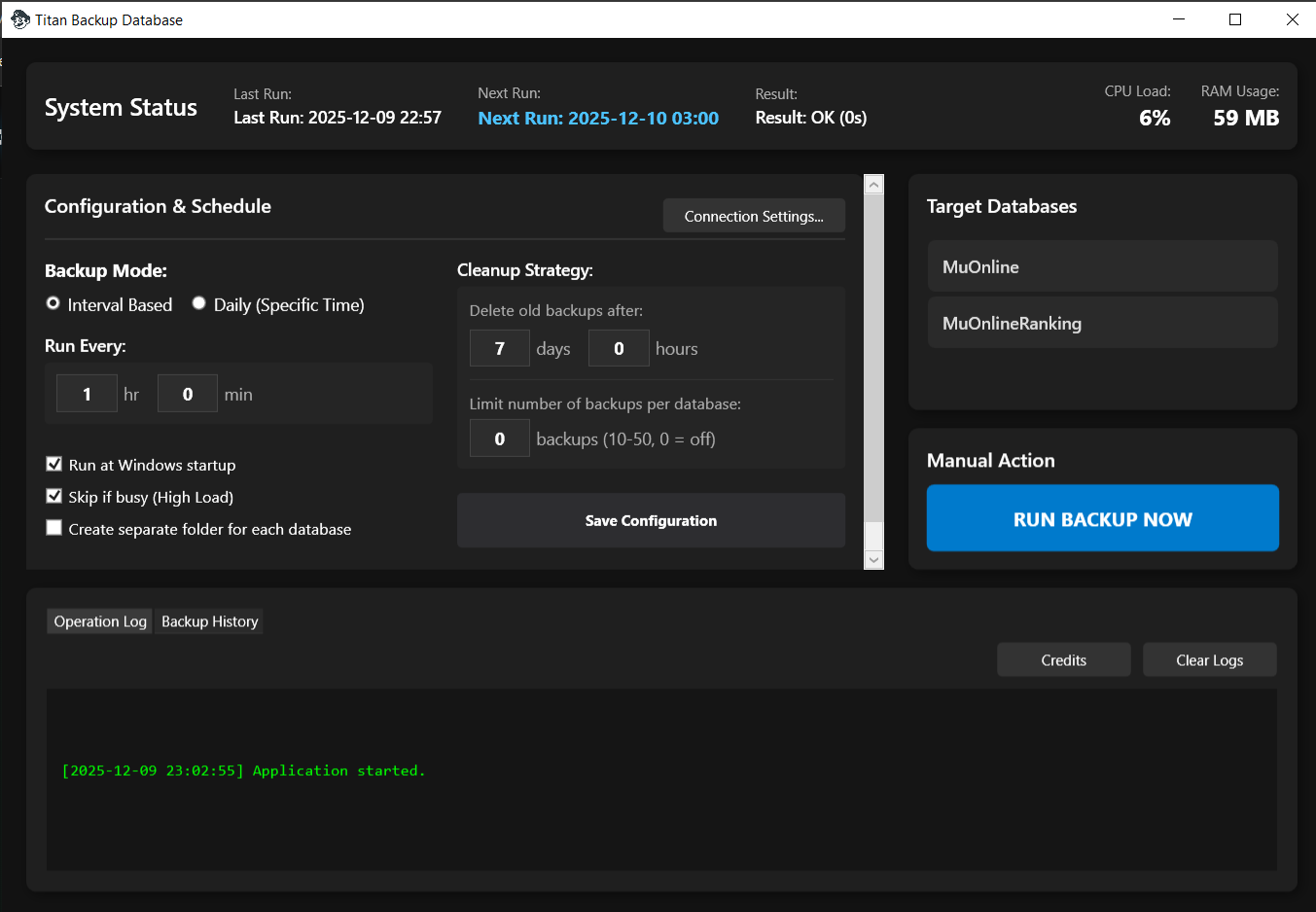The image size is (1316, 912).
Task: Click the Credits button
Action: (x=1063, y=660)
